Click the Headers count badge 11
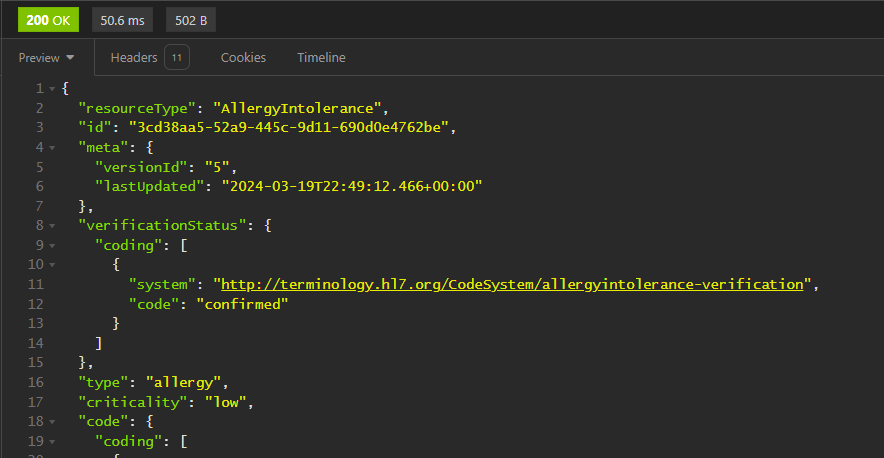The width and height of the screenshot is (884, 458). pos(177,58)
